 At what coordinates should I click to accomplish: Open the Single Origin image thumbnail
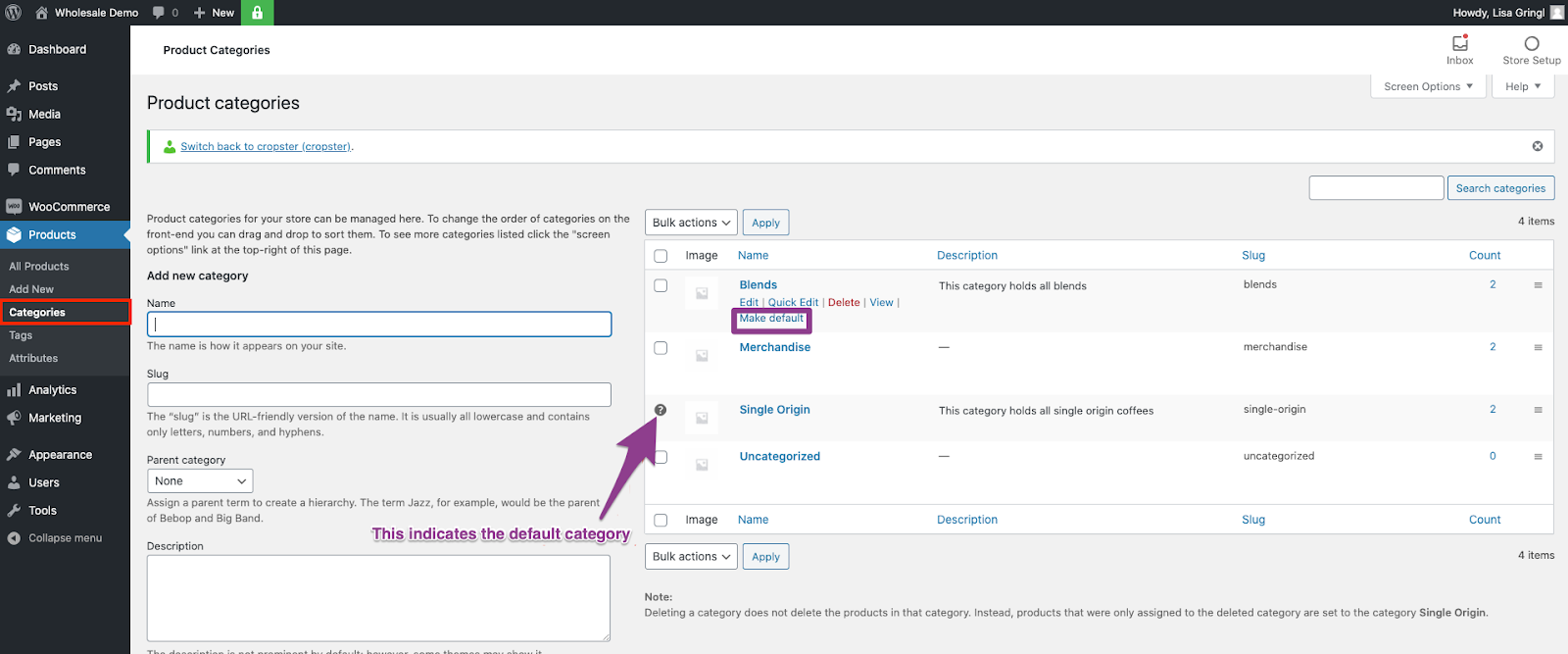[x=702, y=418]
